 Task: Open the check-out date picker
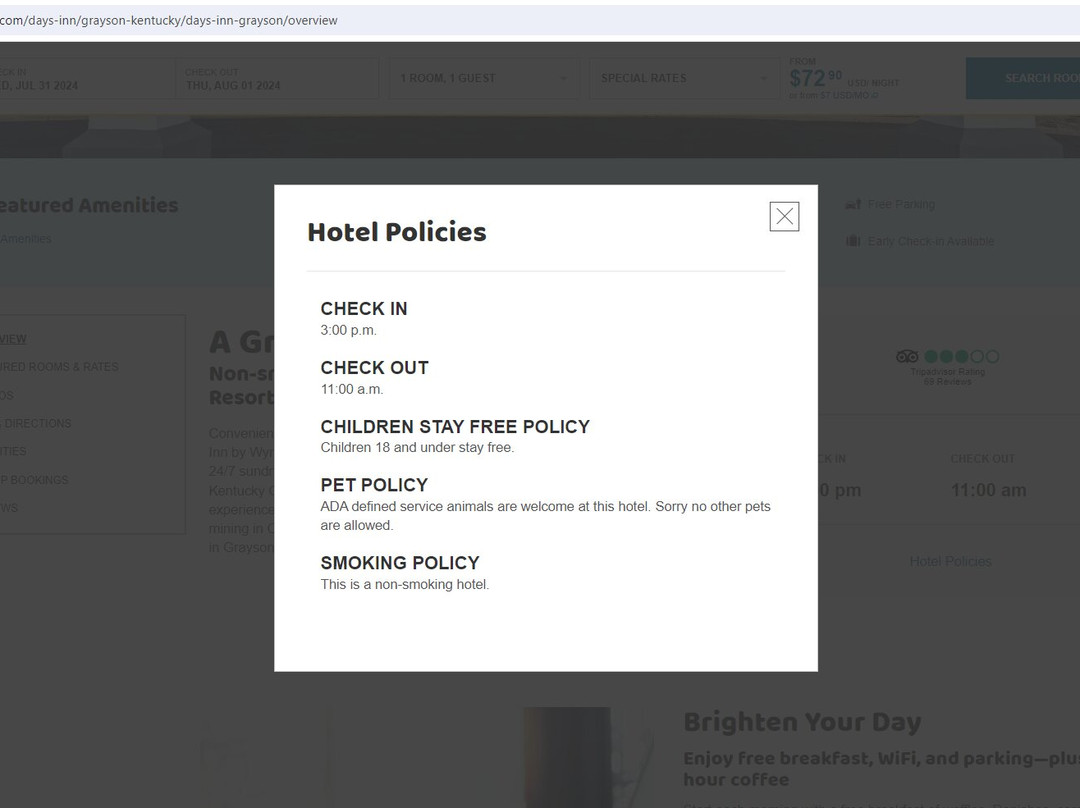277,78
